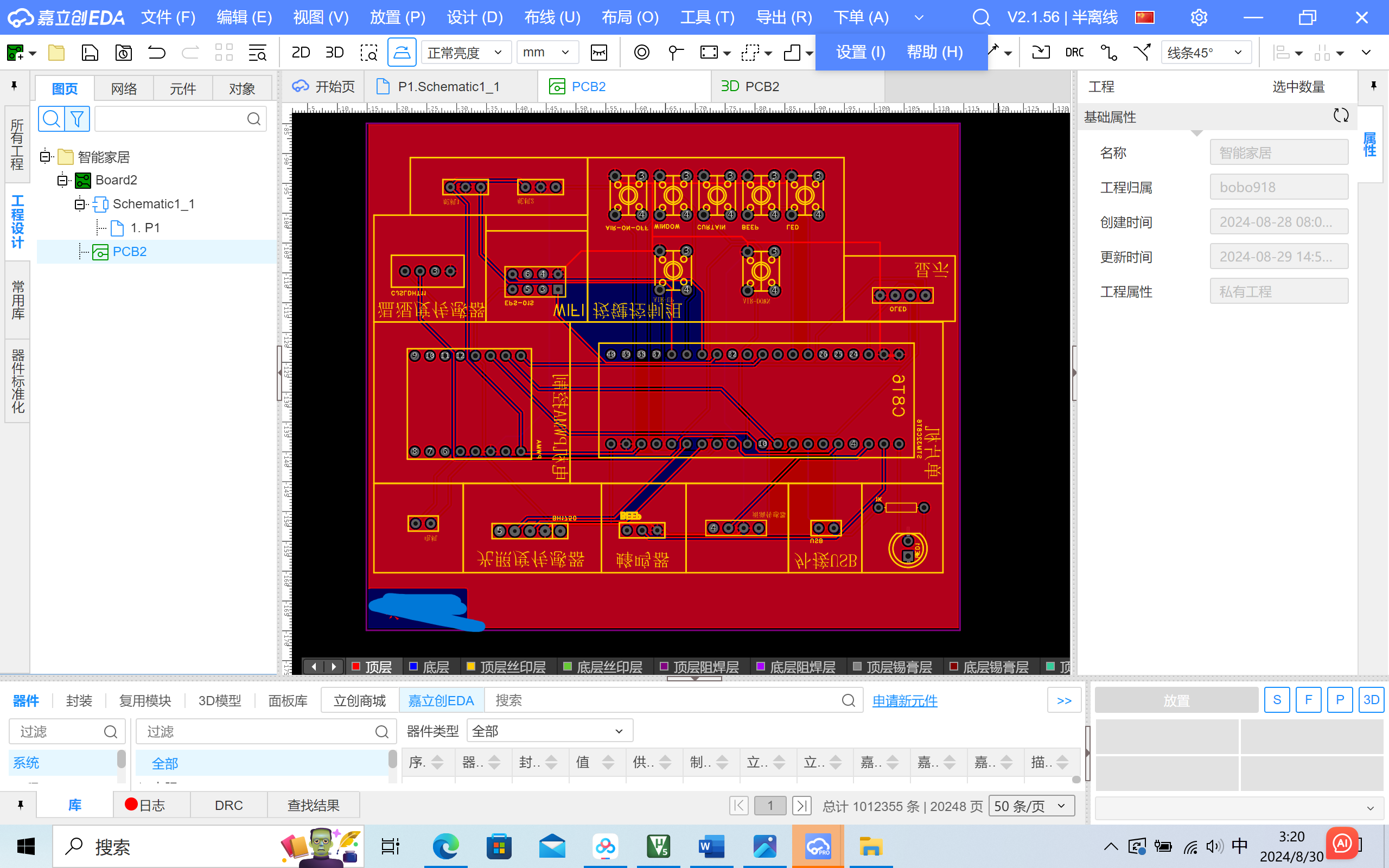Click the Save file toolbar icon
Screen dimensions: 1389x868
pos(90,53)
